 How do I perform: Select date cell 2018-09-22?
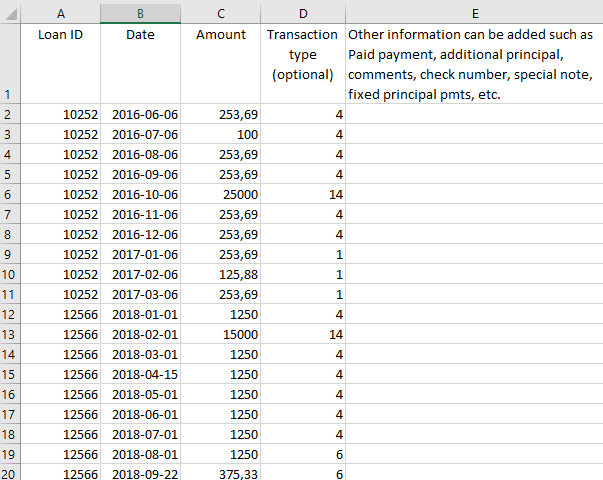click(x=140, y=473)
